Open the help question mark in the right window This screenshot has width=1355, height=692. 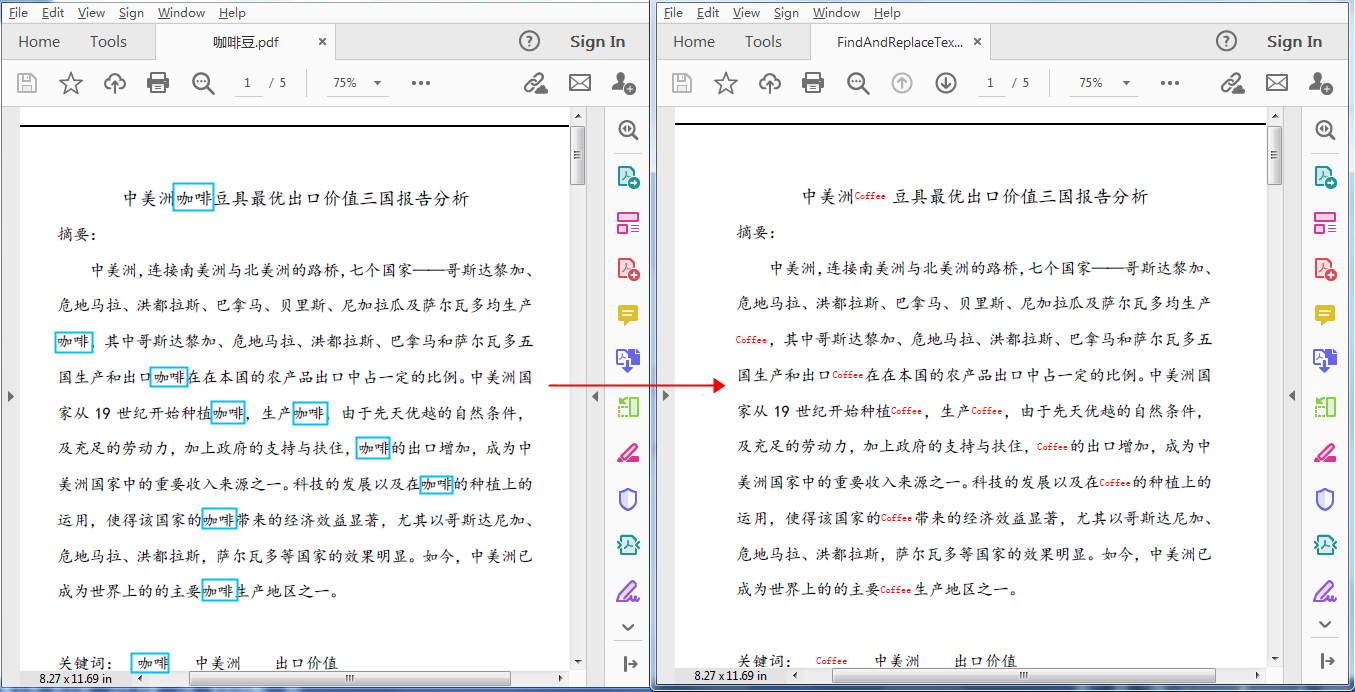pyautogui.click(x=1226, y=41)
